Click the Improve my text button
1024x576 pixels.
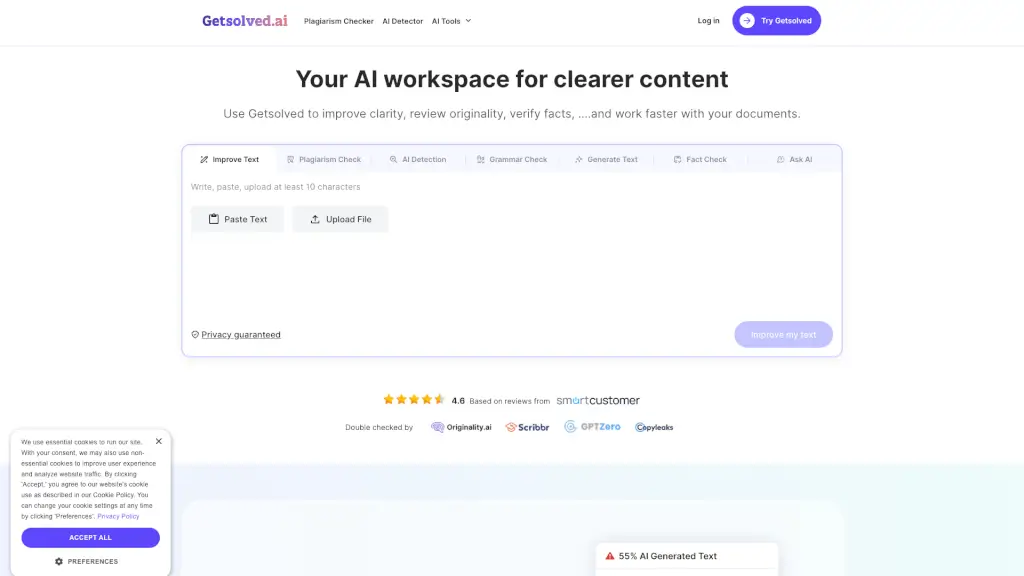click(783, 334)
